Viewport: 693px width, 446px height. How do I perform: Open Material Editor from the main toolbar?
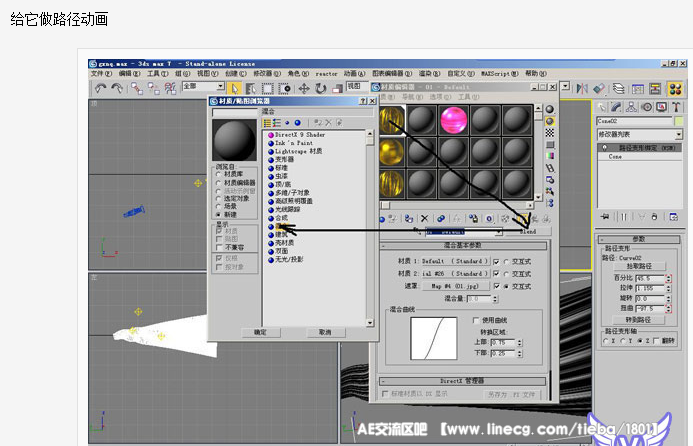coord(675,89)
